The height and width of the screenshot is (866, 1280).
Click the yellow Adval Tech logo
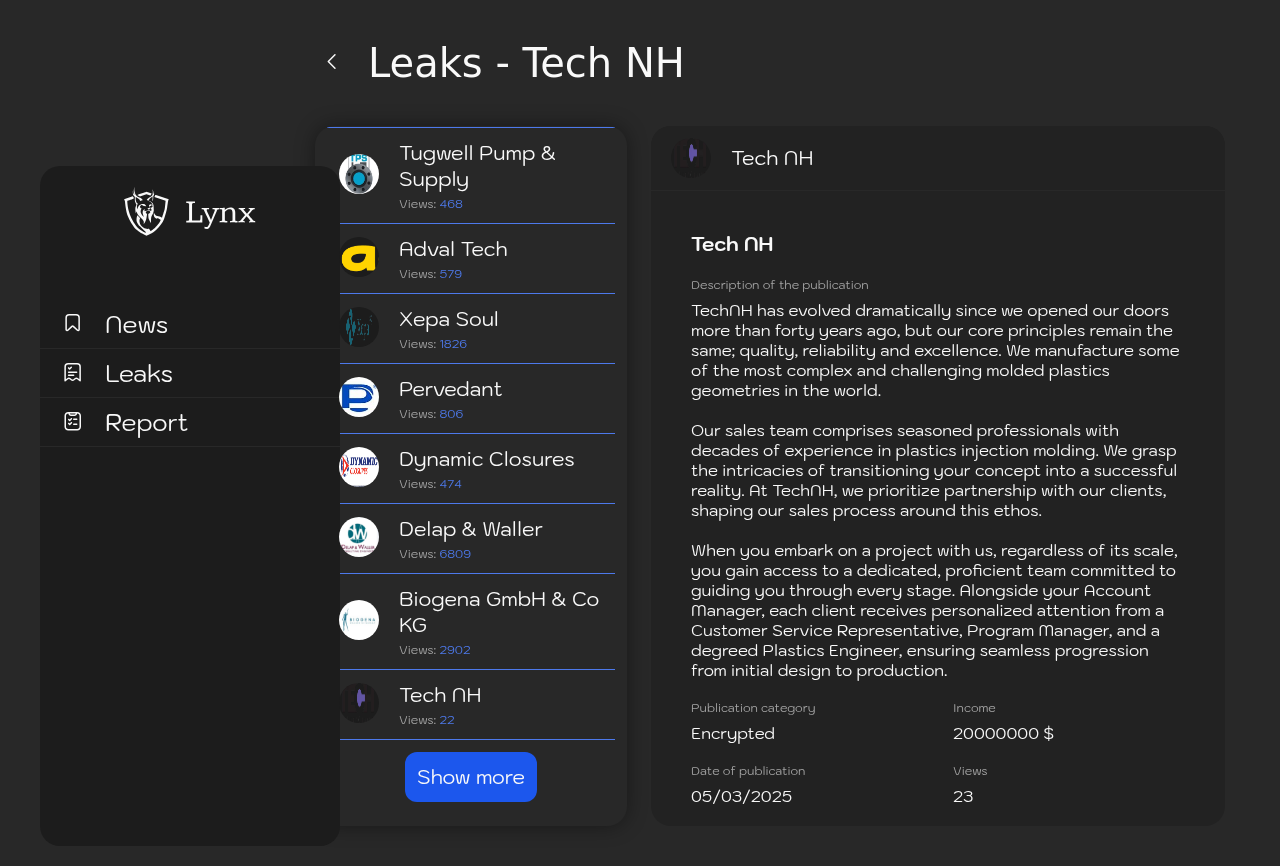359,257
